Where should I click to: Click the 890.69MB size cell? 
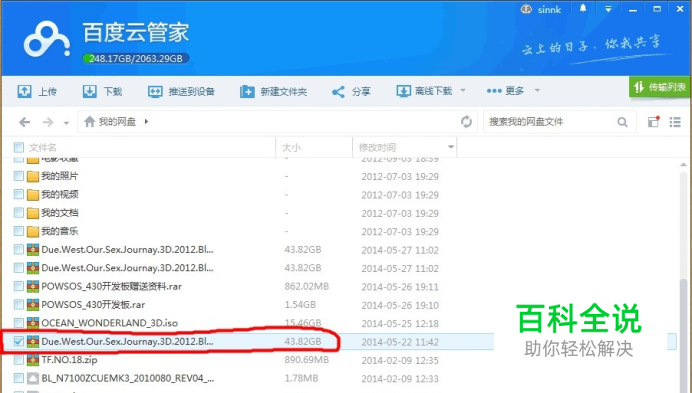click(x=307, y=360)
